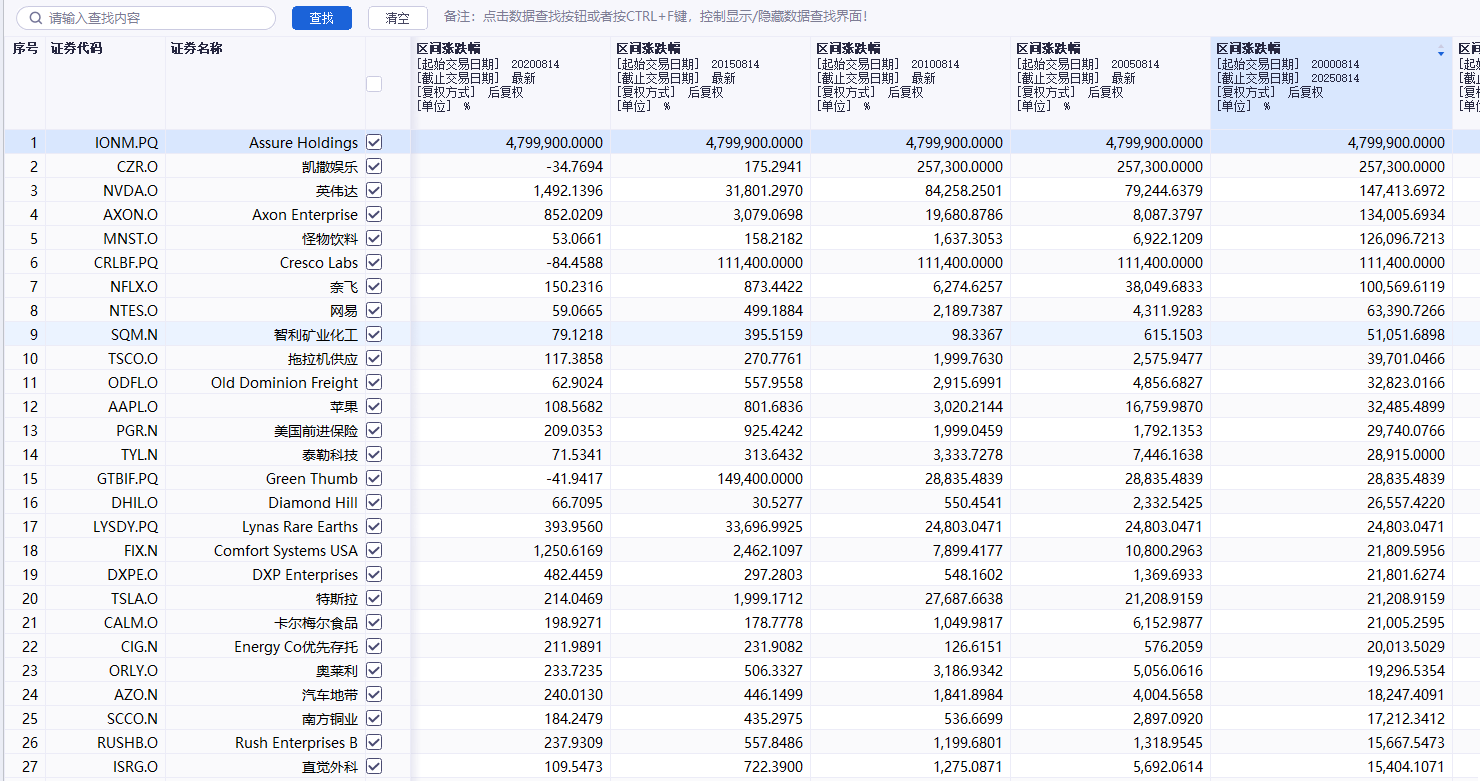Click the 证券名称 column header
Image resolution: width=1480 pixels, height=781 pixels.
point(197,48)
